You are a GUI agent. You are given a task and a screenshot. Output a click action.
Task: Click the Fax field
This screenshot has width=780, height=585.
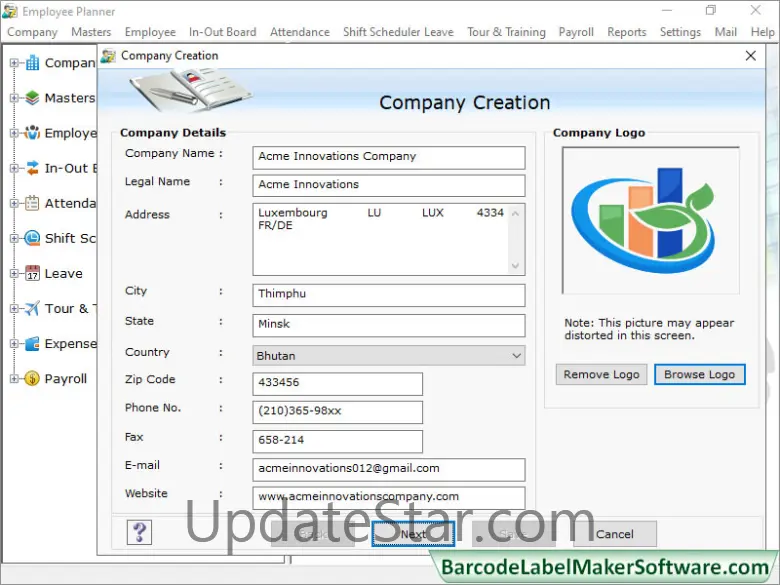[x=337, y=441]
